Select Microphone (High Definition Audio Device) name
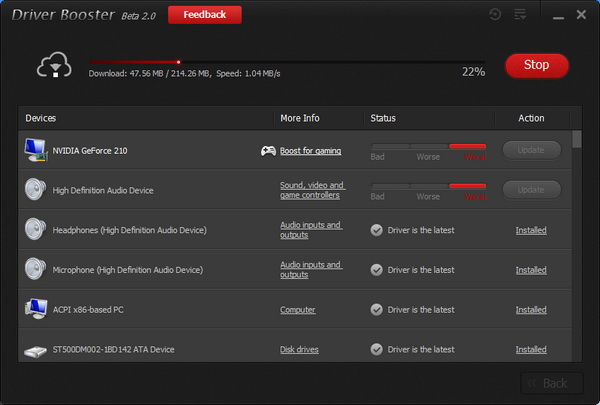 (x=128, y=270)
